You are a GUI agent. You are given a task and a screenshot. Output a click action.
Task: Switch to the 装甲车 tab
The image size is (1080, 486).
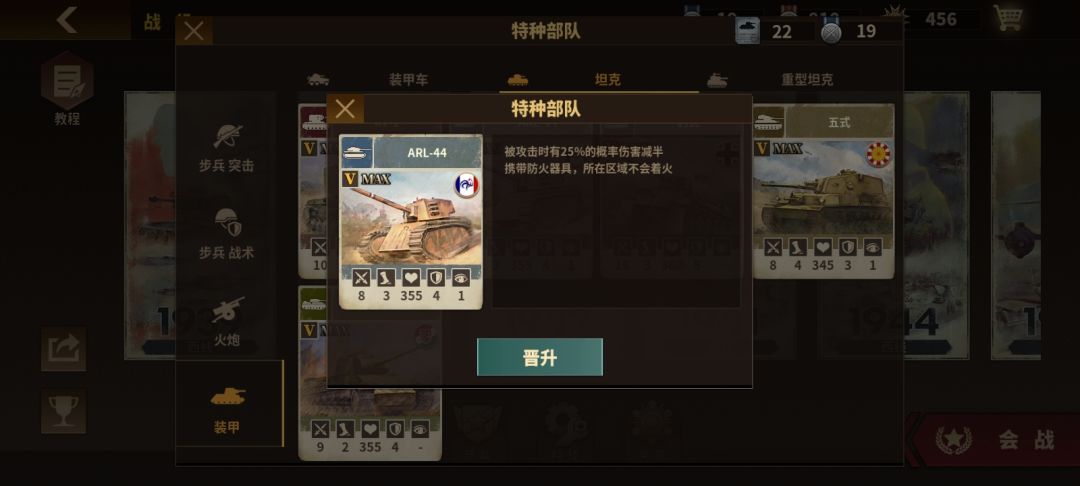tap(408, 80)
